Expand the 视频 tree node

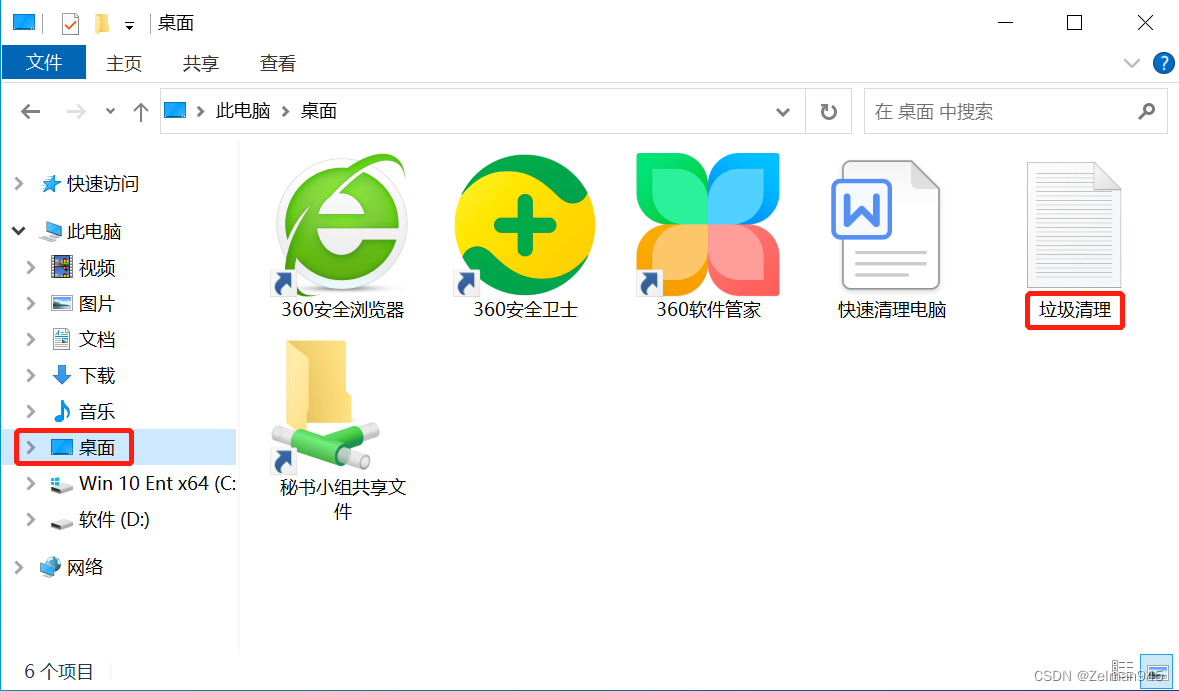(x=31, y=268)
